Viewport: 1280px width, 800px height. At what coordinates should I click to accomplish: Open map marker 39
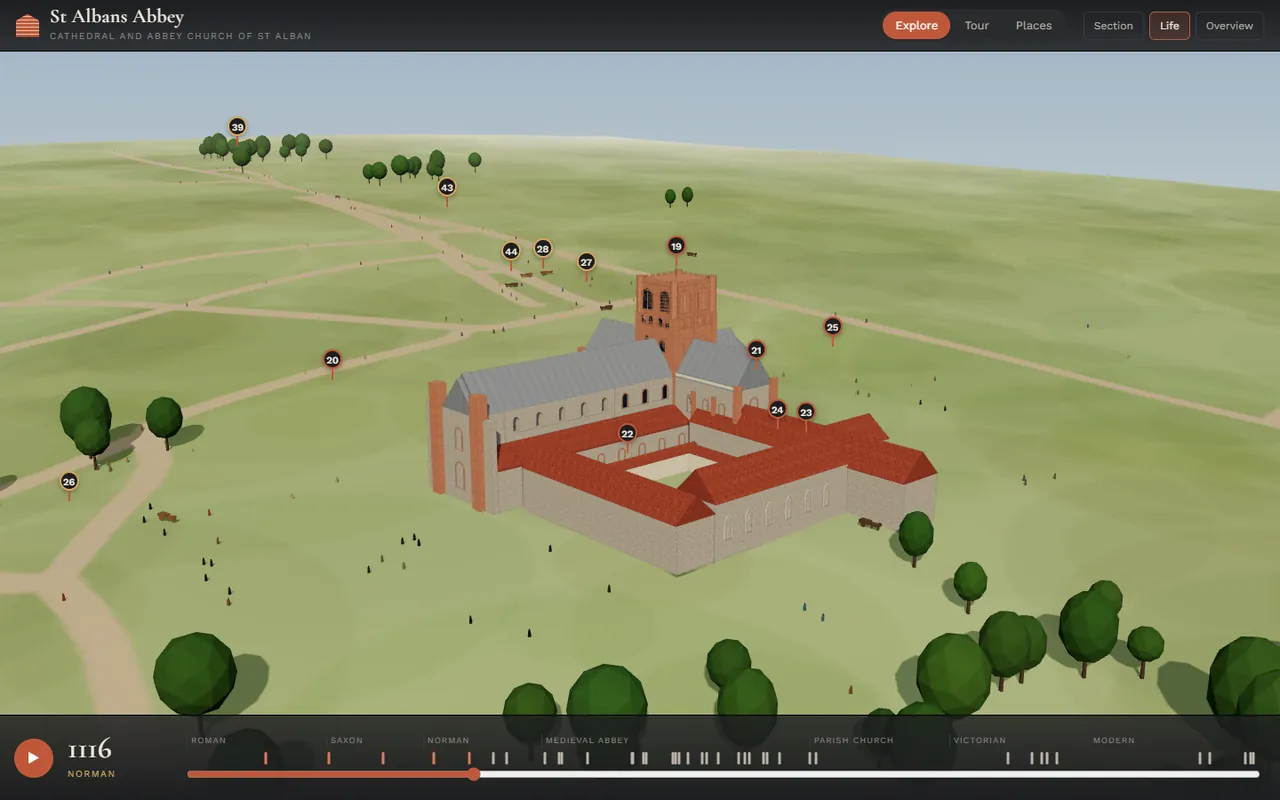tap(237, 127)
